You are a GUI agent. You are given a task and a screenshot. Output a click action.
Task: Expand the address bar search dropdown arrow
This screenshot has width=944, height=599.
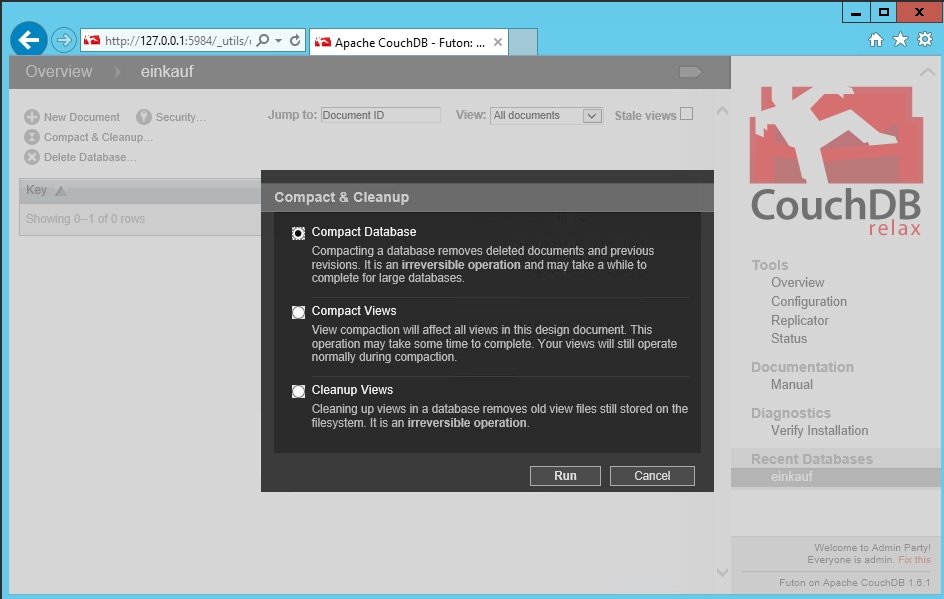pyautogui.click(x=278, y=41)
